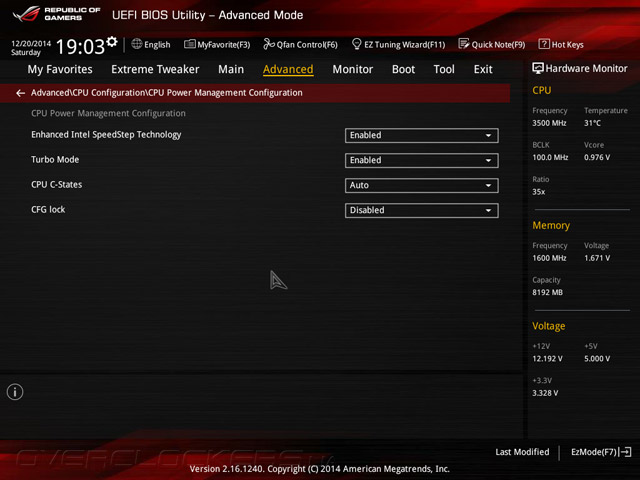Select CFG lock label
Screen dimensions: 640x480
coord(48,209)
